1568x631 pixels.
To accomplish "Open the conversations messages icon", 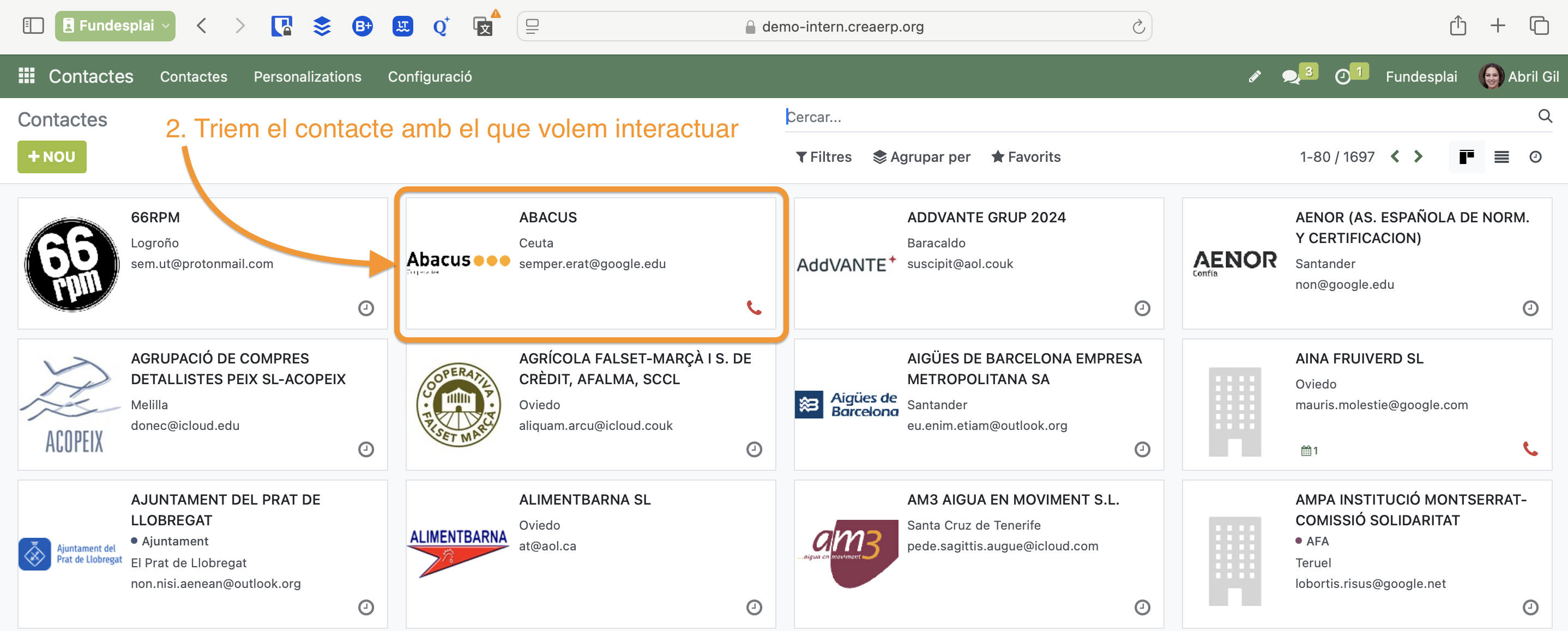I will click(x=1290, y=77).
